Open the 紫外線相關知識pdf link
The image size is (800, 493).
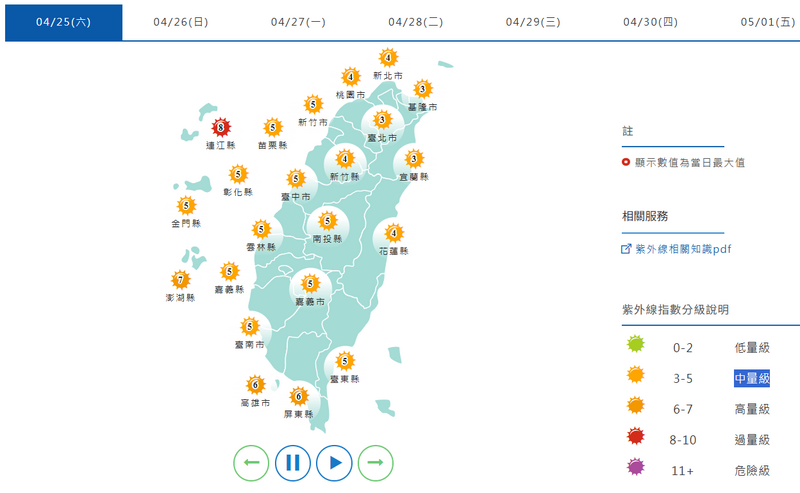click(x=691, y=249)
